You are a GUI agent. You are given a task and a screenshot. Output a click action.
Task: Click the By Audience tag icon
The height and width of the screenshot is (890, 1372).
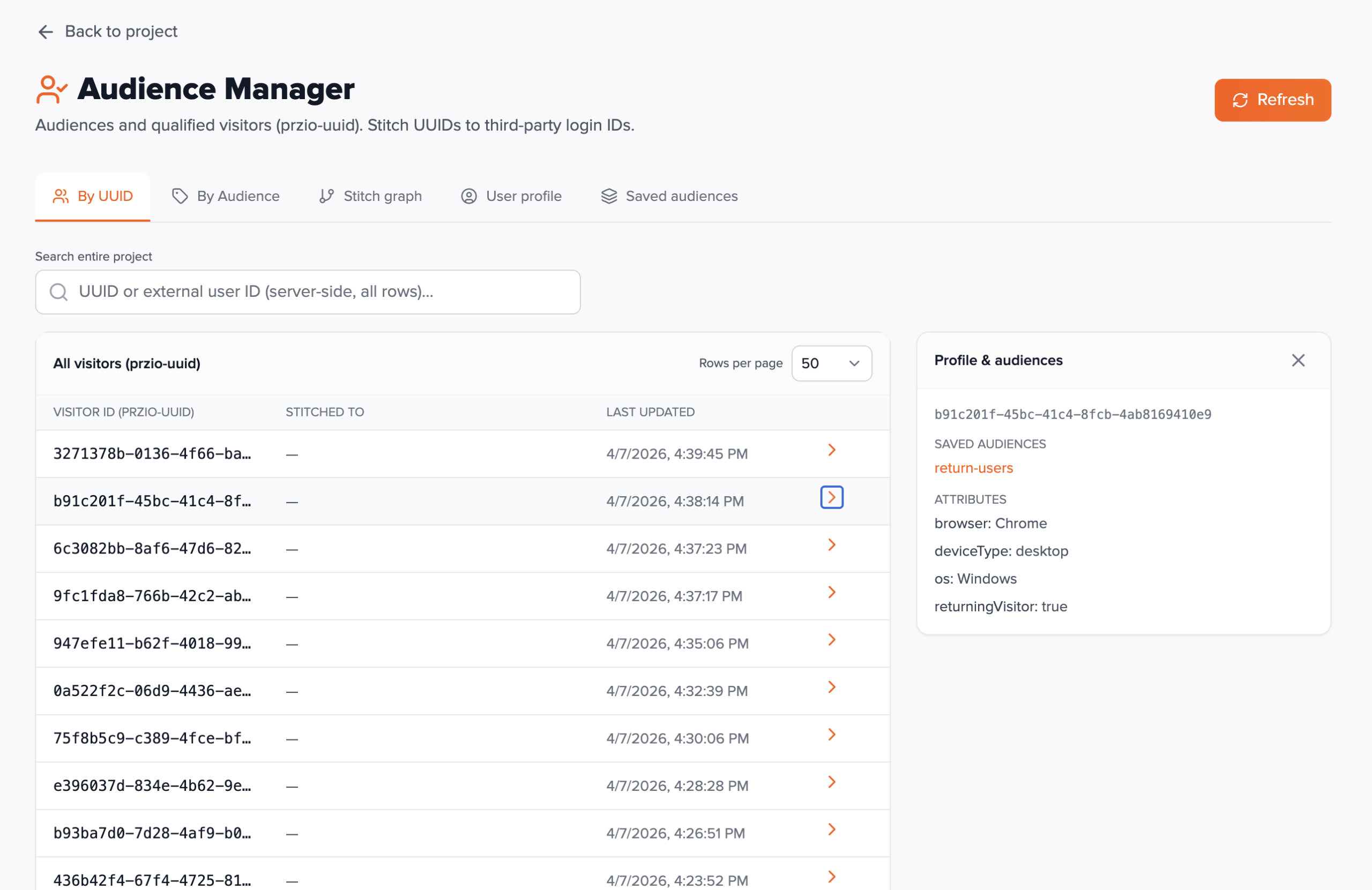click(x=180, y=196)
